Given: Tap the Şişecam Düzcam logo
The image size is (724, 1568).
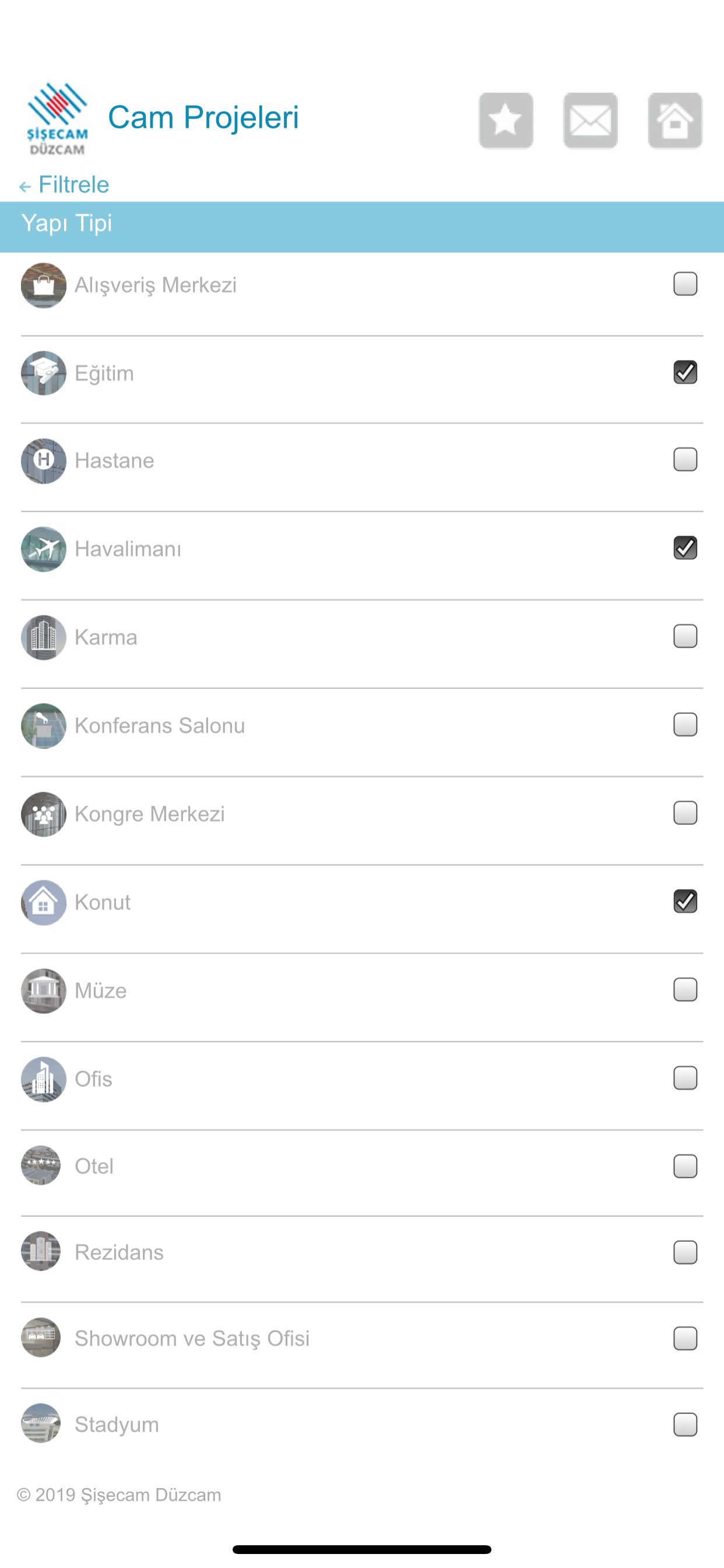Looking at the screenshot, I should coord(57,118).
